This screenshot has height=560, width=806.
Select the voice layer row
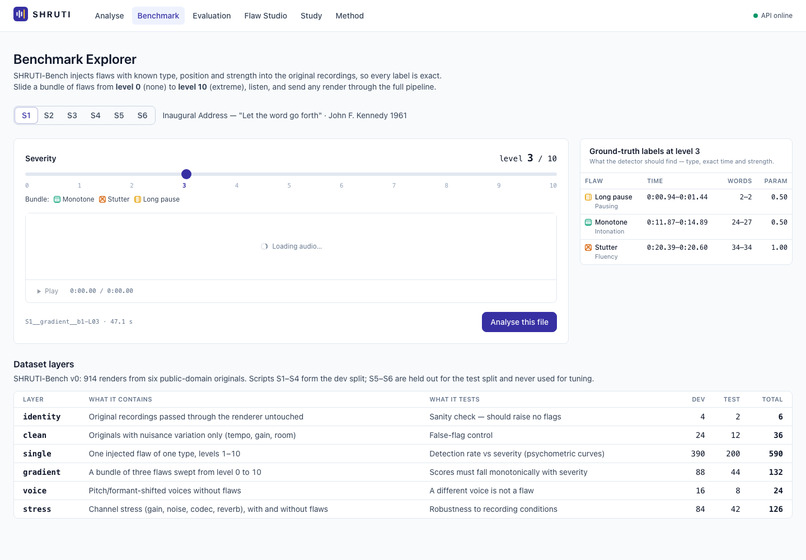coord(402,491)
